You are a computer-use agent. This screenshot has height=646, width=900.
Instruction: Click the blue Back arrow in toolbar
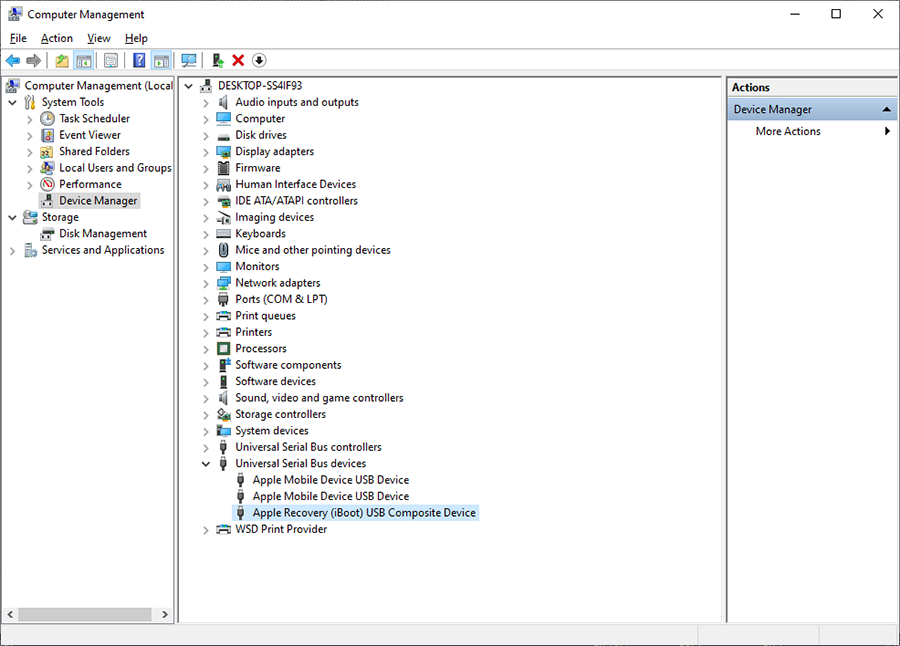click(x=13, y=61)
